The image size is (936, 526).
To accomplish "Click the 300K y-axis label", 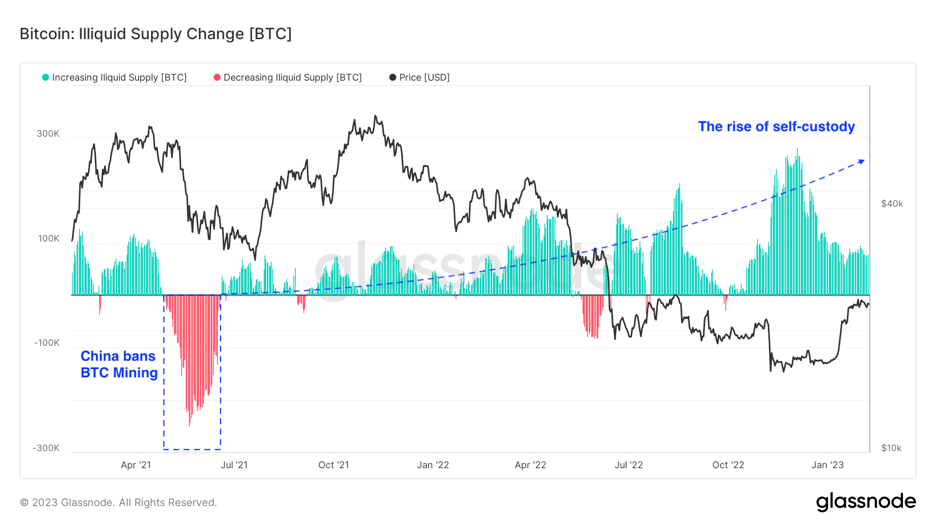I will click(x=48, y=134).
